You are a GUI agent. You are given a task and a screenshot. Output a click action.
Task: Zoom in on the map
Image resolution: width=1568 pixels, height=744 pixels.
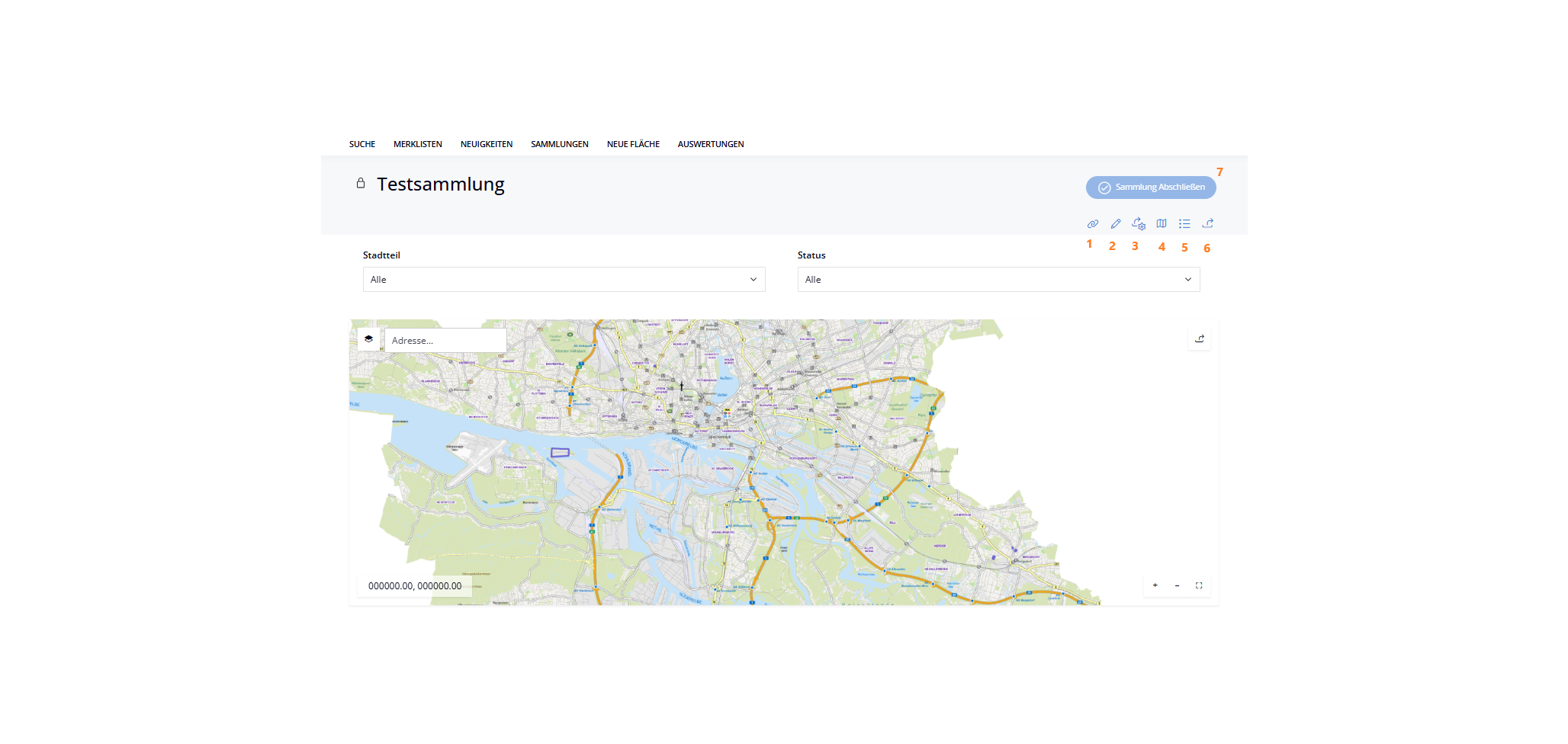tap(1155, 585)
